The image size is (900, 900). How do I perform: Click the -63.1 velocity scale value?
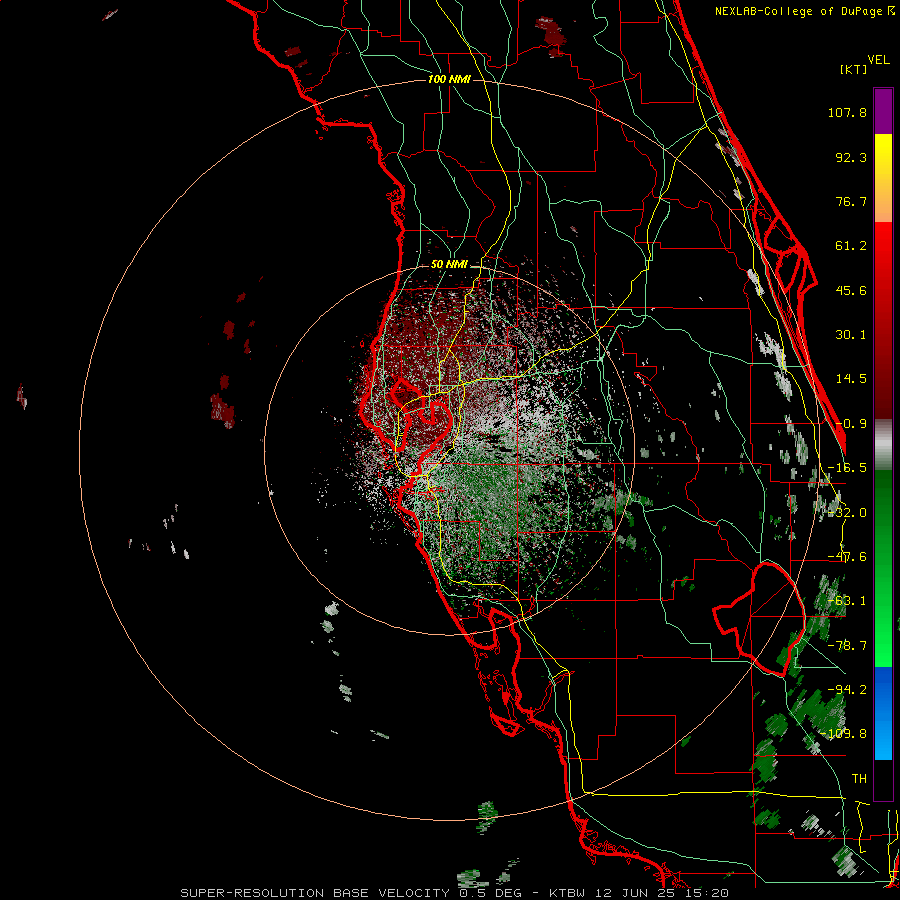(x=847, y=601)
